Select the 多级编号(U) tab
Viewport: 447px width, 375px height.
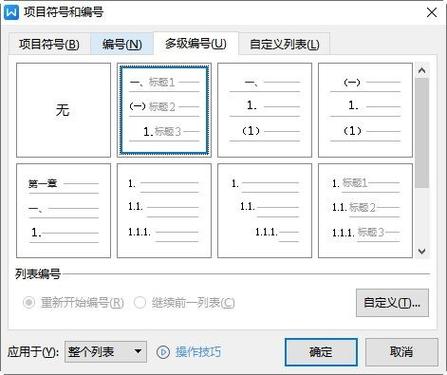tap(196, 43)
